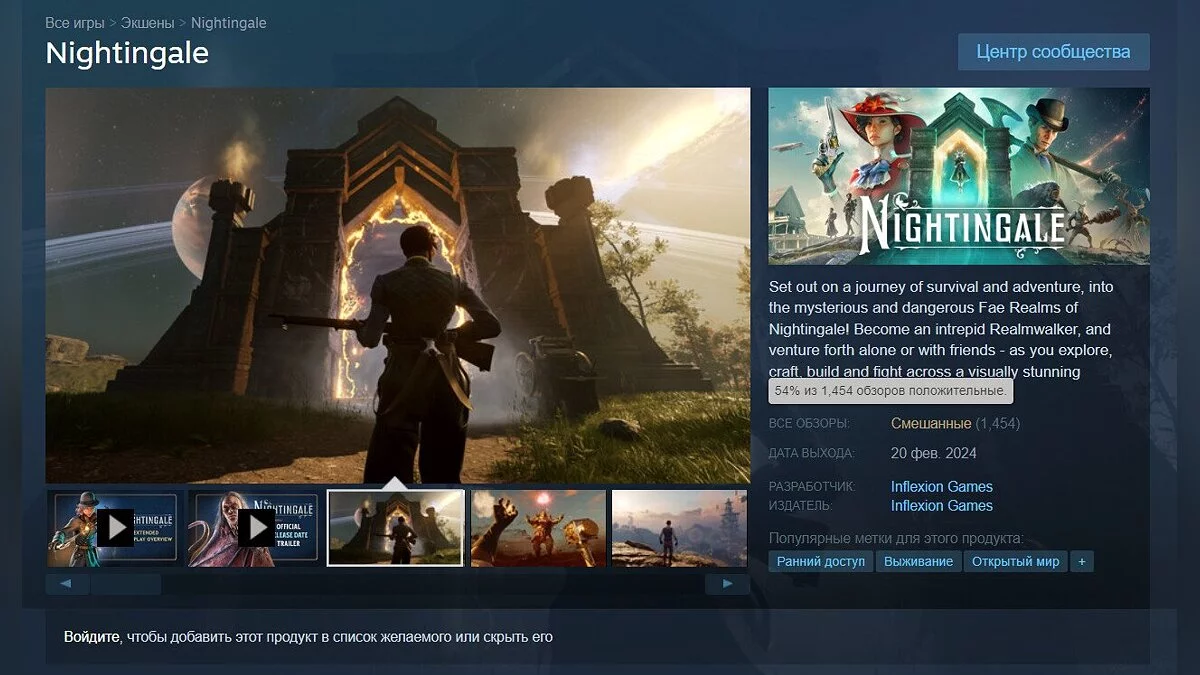Click the Популярные метки label text

tap(896, 538)
